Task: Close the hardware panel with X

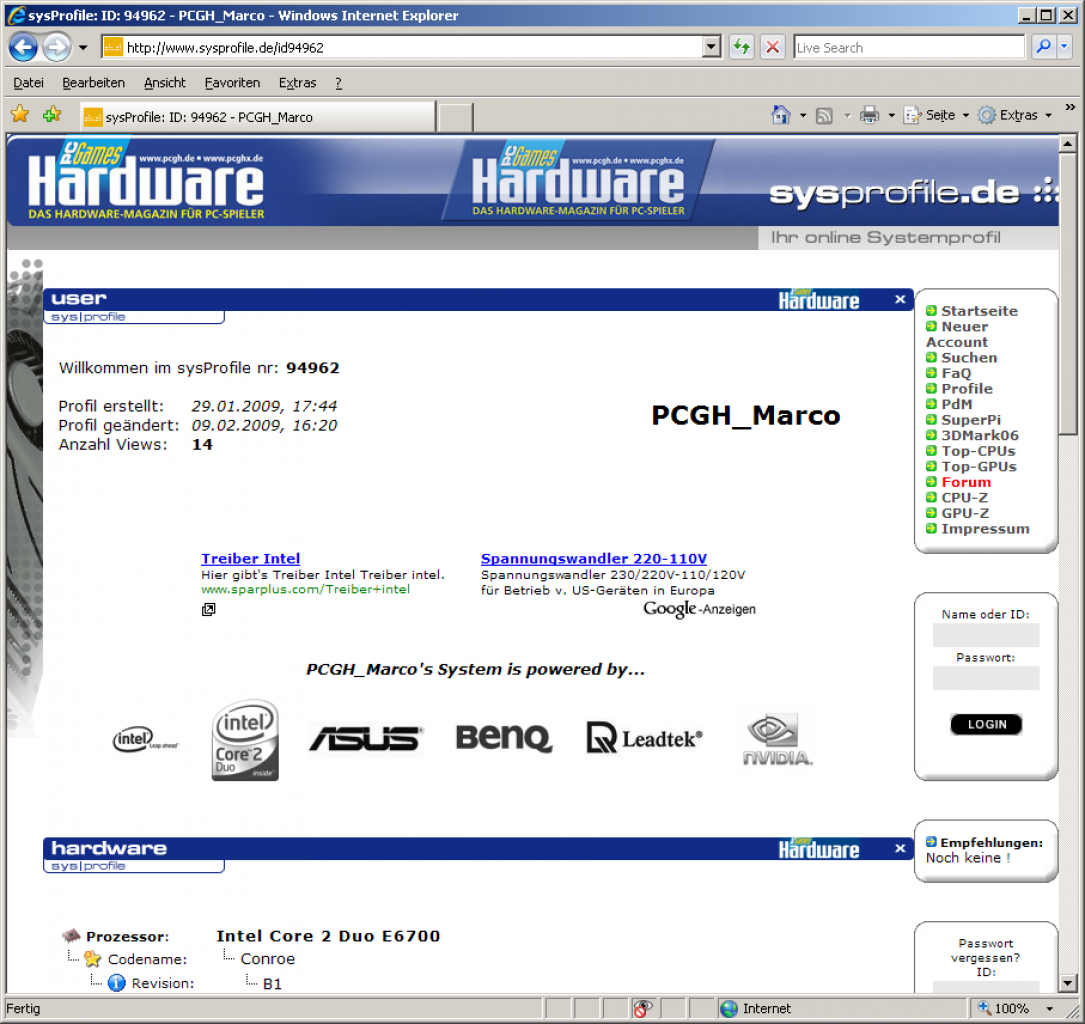Action: 900,848
